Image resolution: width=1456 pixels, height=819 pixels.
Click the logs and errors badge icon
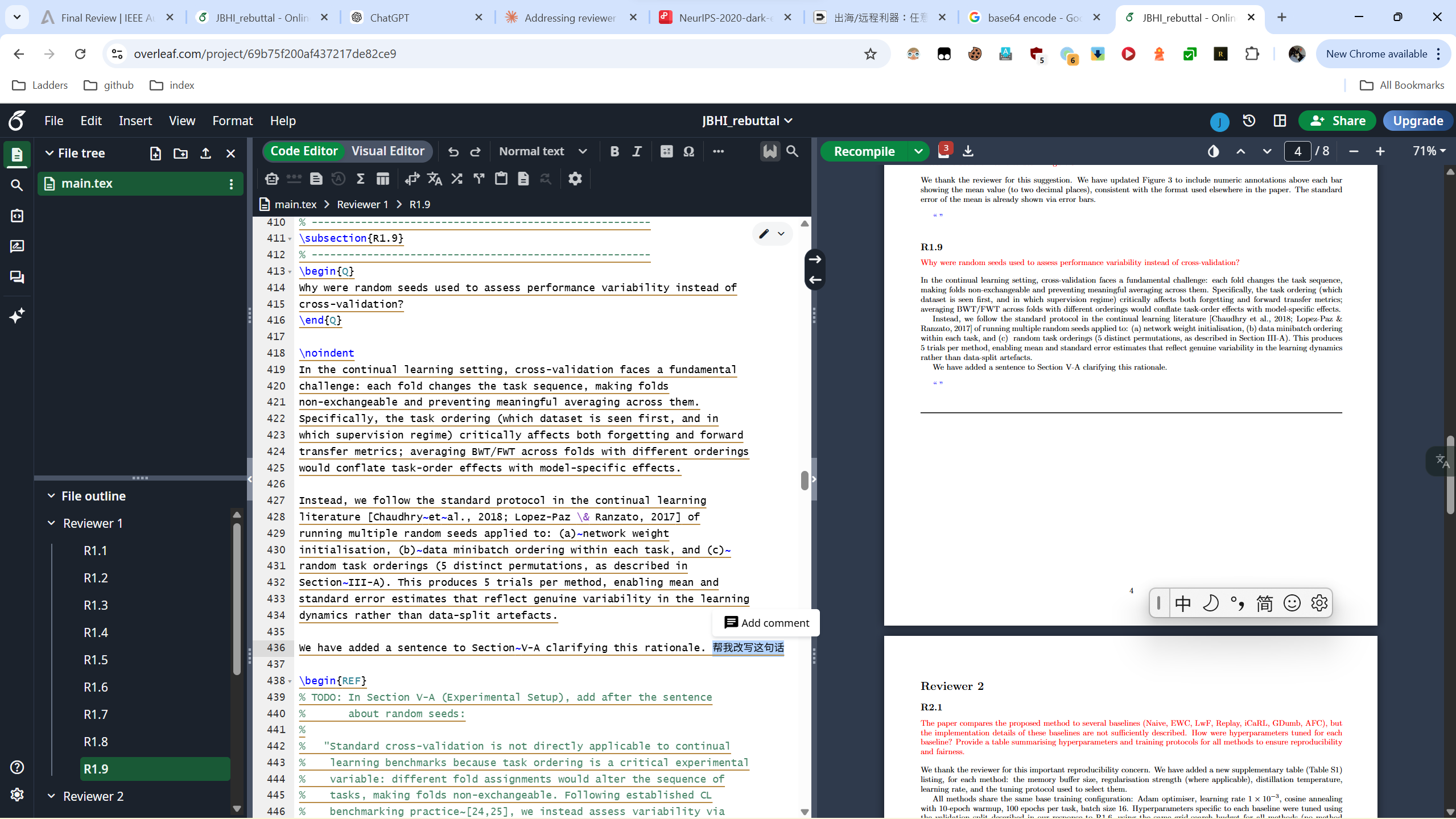[x=944, y=151]
